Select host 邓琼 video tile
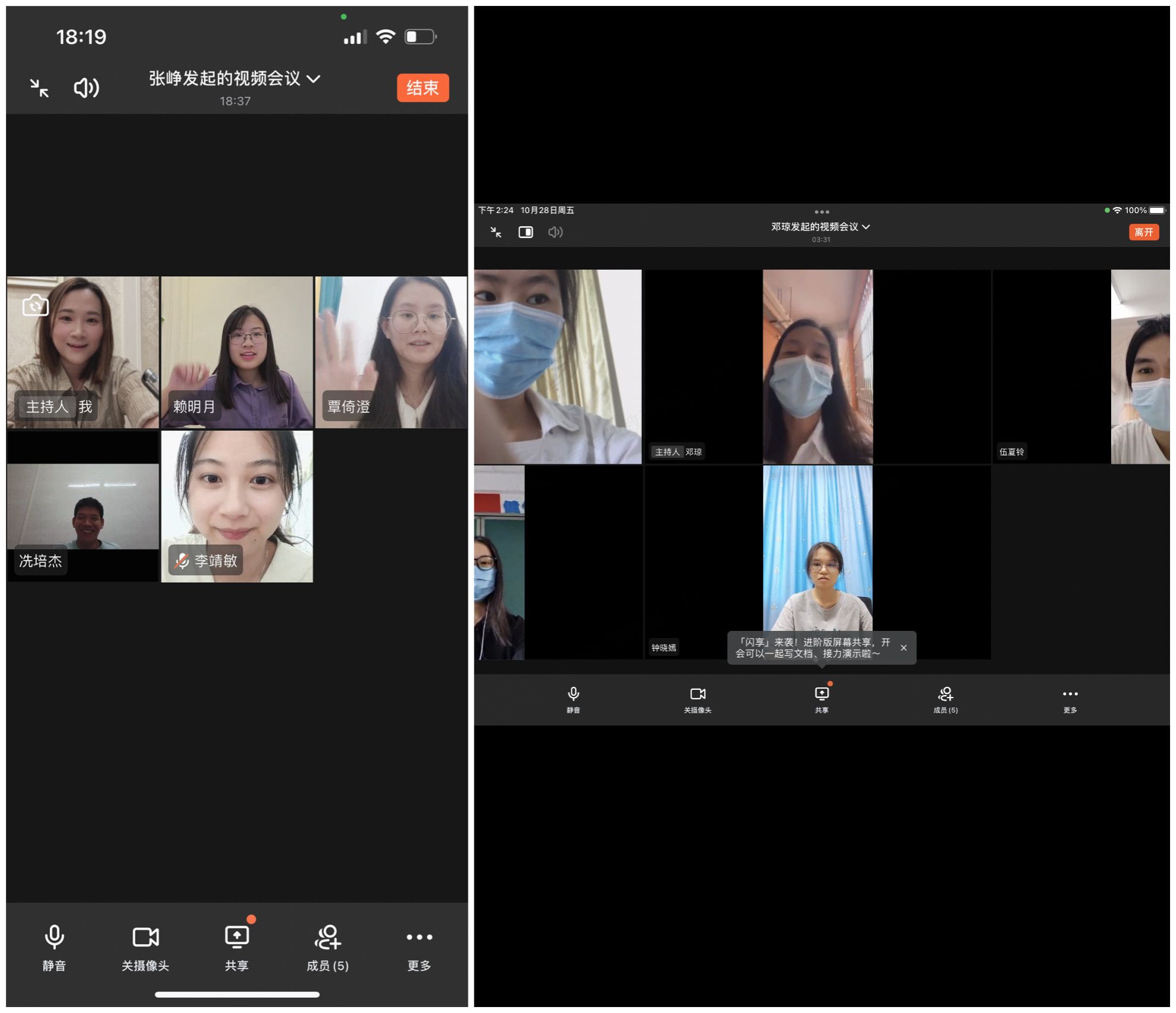The image size is (1176, 1013). pos(818,367)
